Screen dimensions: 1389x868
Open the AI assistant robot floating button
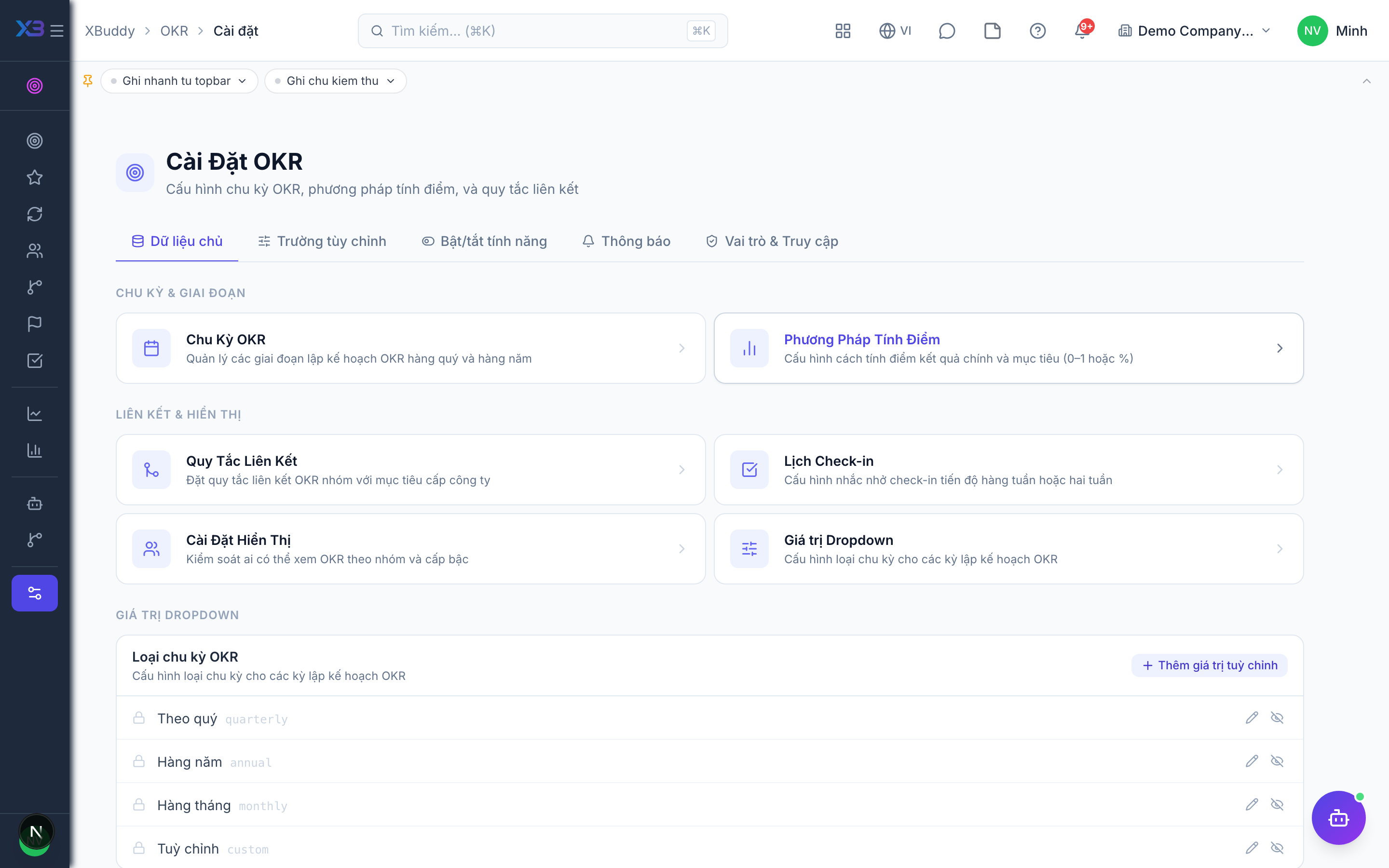(x=1338, y=817)
